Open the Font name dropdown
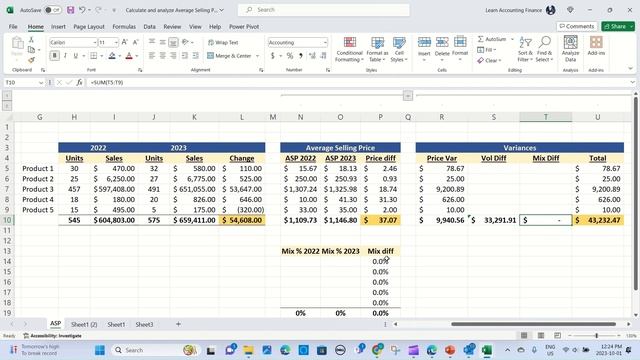 click(95, 42)
